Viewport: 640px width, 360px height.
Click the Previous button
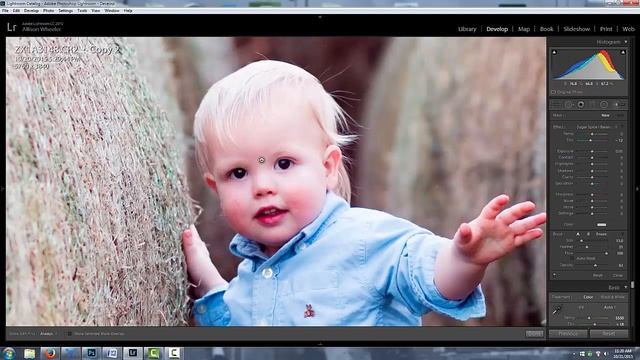coord(568,333)
